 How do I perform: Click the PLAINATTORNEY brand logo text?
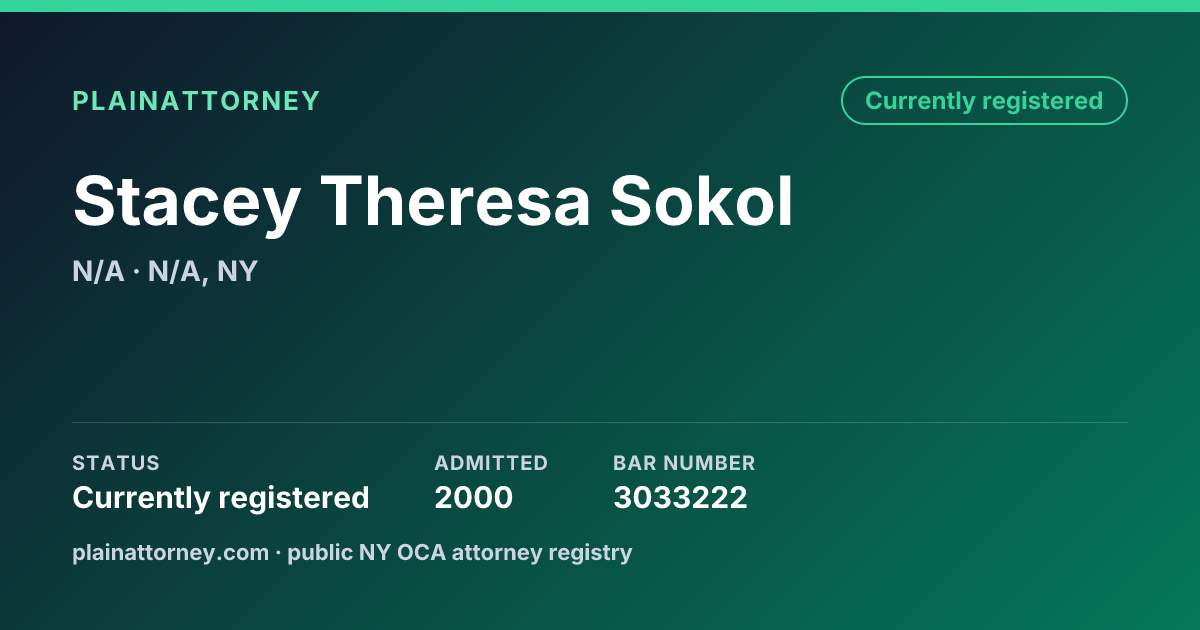(196, 101)
